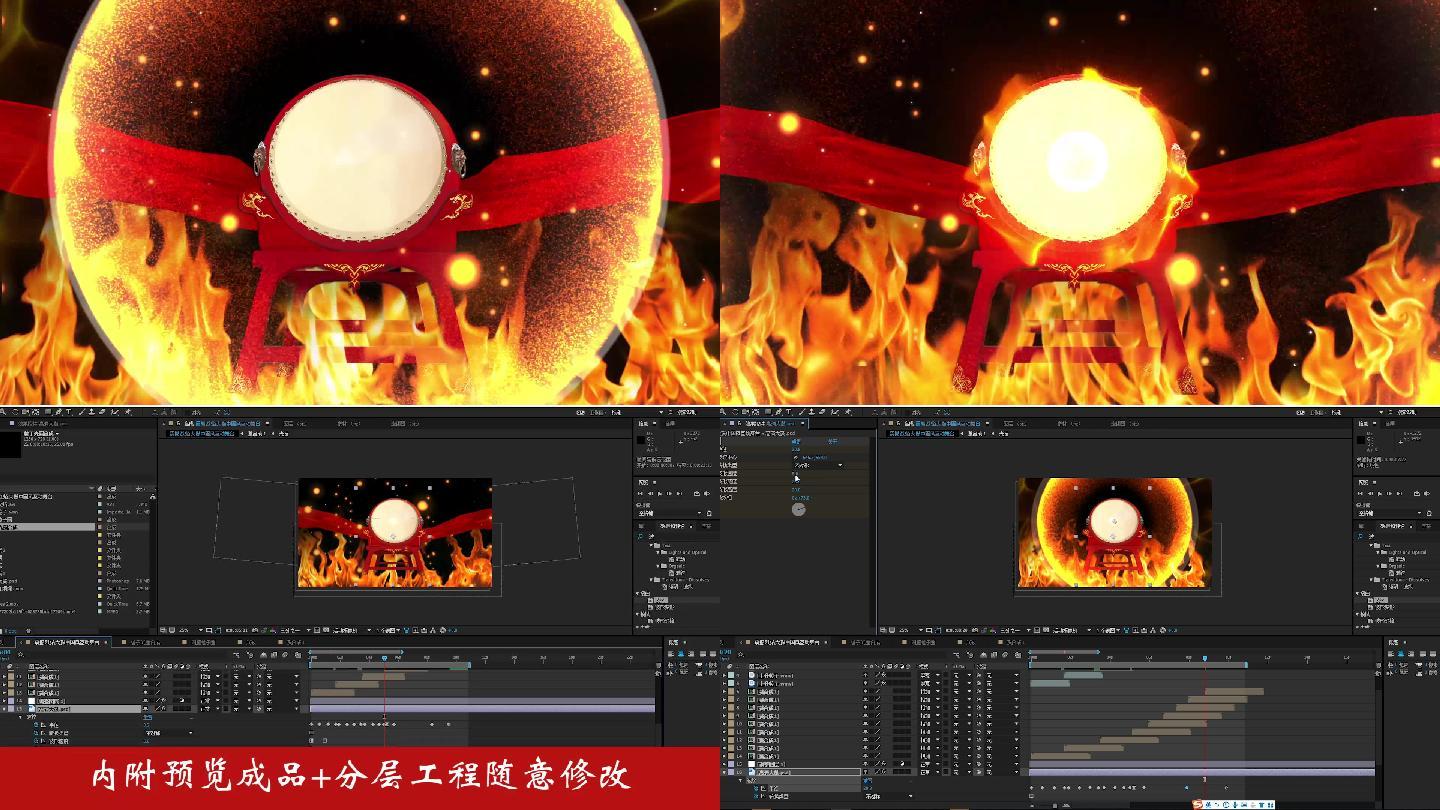Toggle region of interest in left viewer
The width and height of the screenshot is (1440, 810).
click(x=317, y=630)
